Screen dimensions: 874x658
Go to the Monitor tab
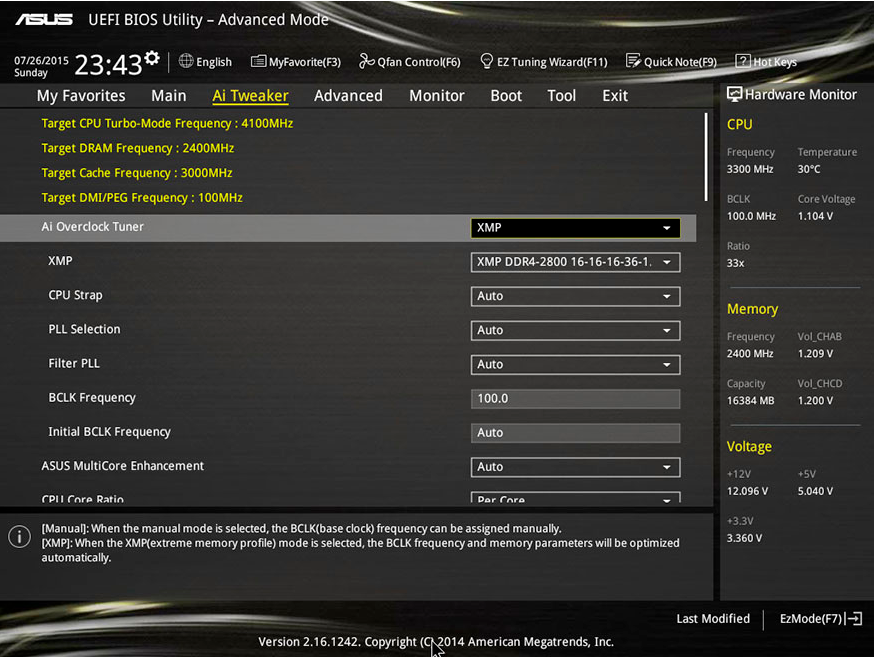pos(436,95)
